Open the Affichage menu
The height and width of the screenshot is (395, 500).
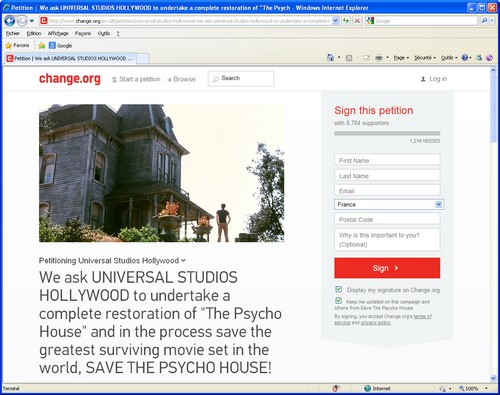pyautogui.click(x=58, y=33)
